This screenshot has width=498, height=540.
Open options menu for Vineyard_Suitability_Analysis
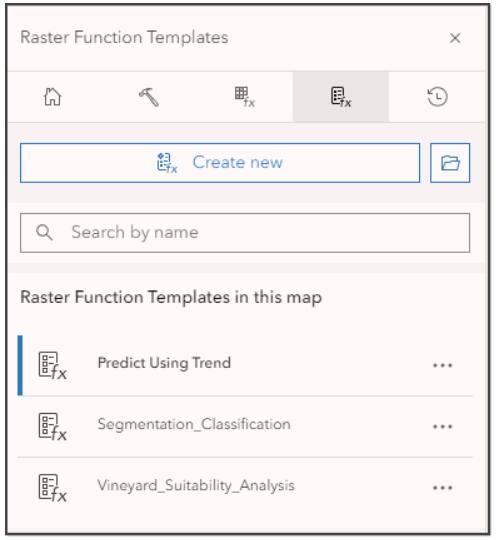click(442, 488)
